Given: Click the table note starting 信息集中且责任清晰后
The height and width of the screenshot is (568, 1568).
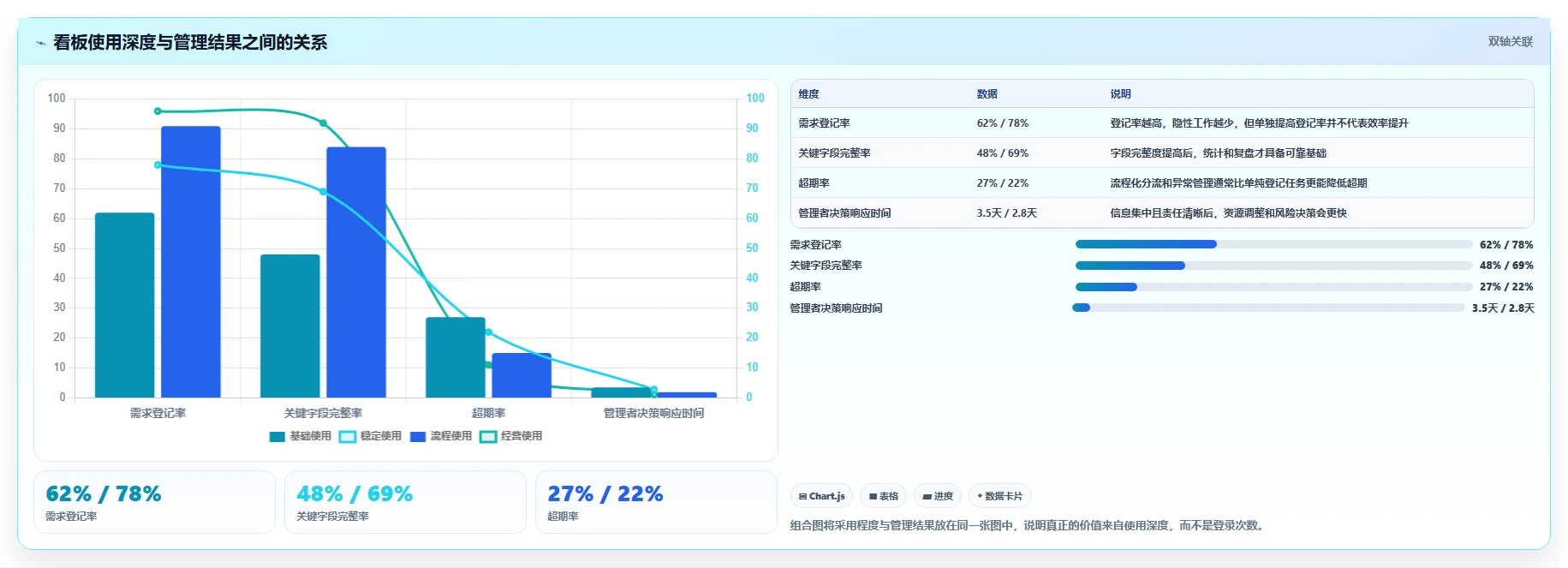Looking at the screenshot, I should click(1228, 213).
